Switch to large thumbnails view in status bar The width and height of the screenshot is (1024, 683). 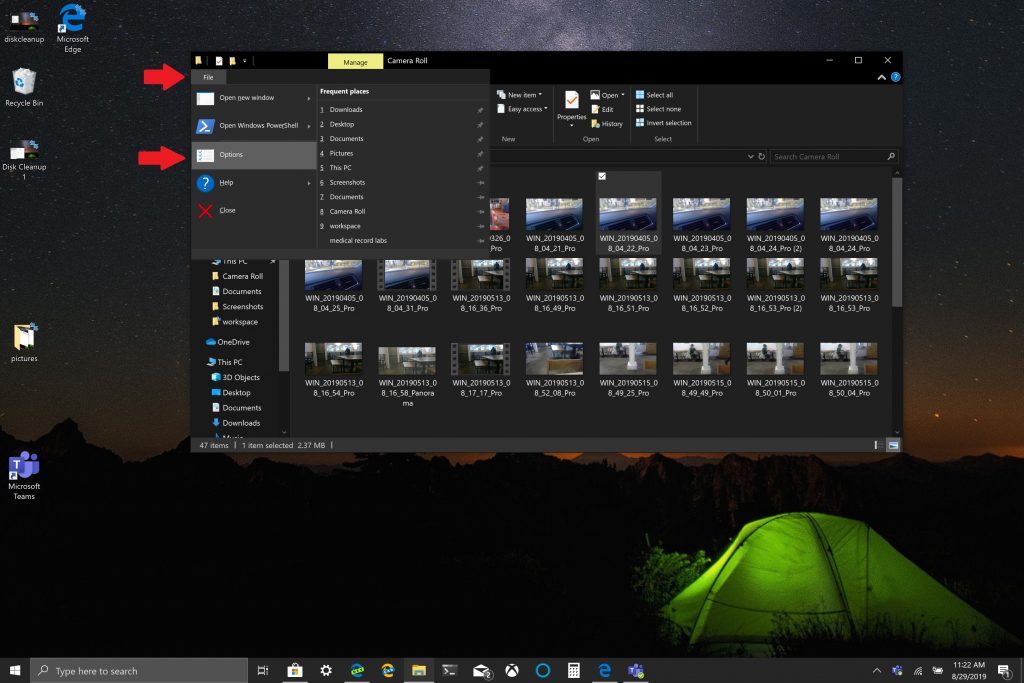892,444
